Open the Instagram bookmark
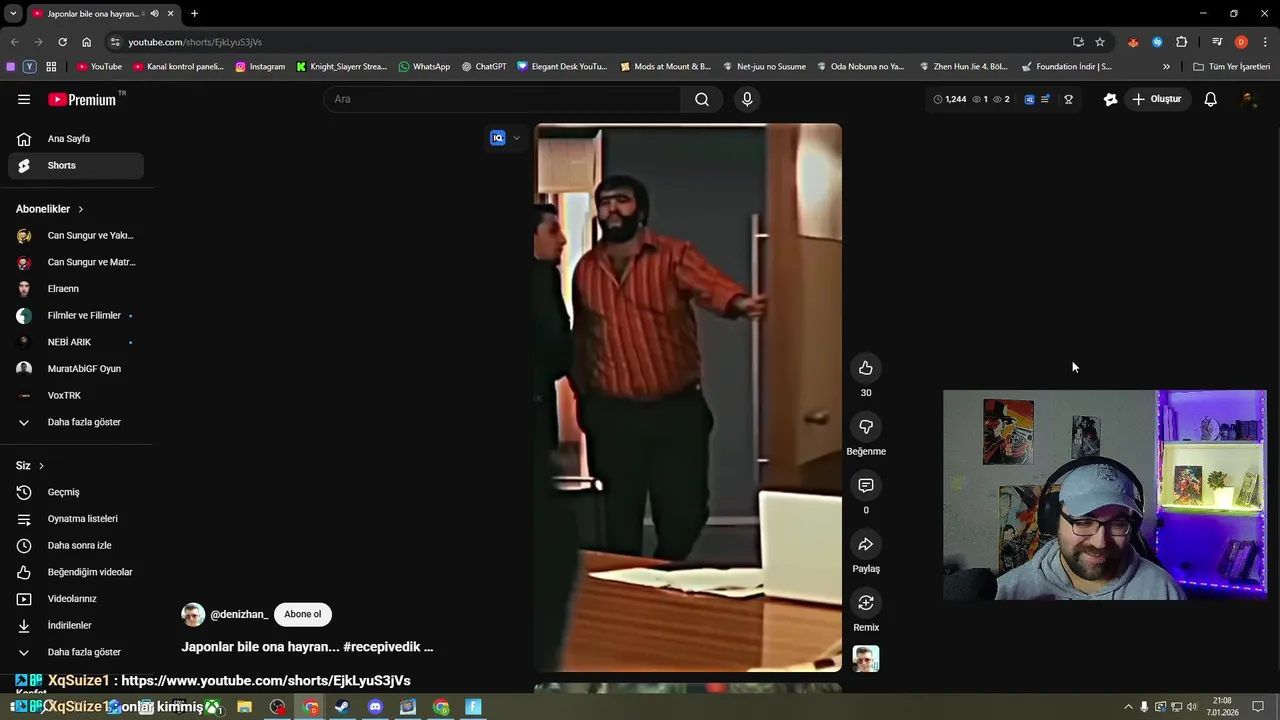This screenshot has height=720, width=1280. 260,67
